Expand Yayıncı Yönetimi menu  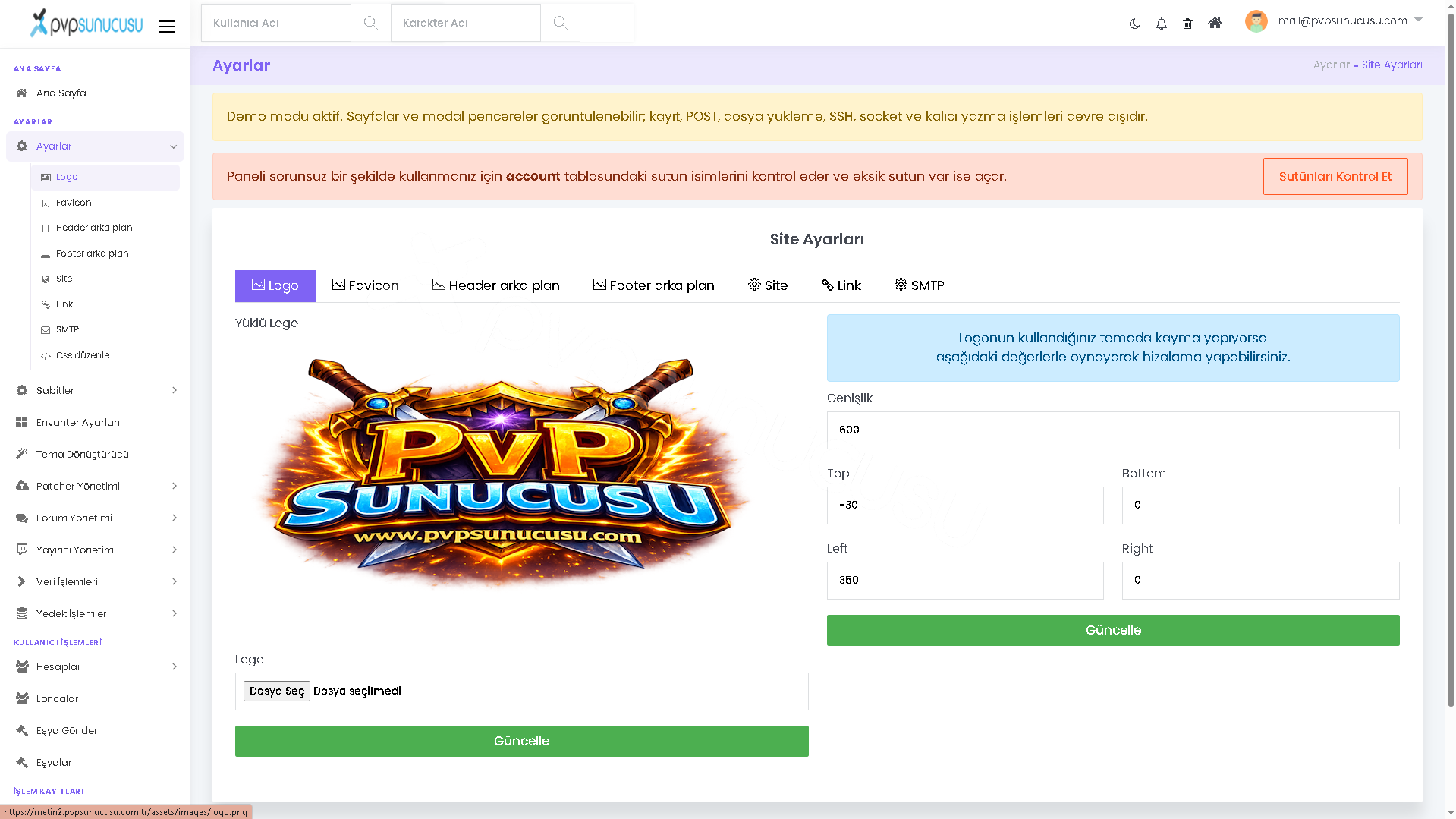pyautogui.click(x=95, y=550)
